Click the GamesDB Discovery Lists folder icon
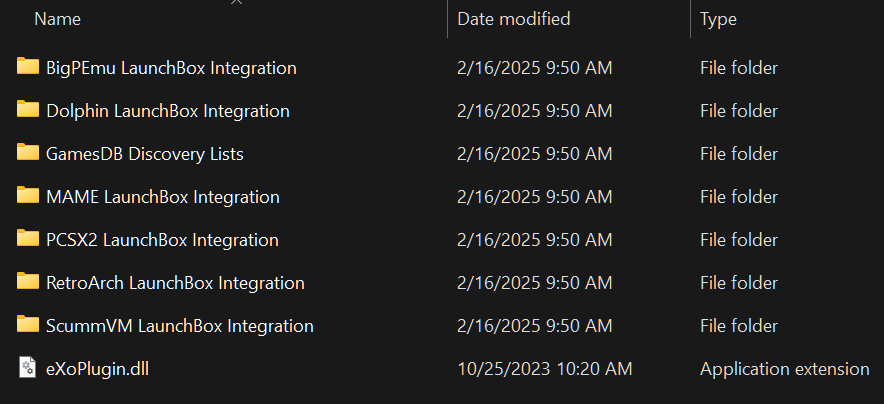Screen dimensions: 884x404 pos(28,153)
